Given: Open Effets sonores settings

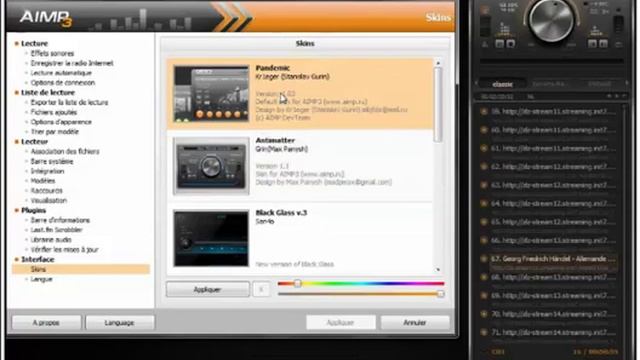Looking at the screenshot, I should 52,53.
